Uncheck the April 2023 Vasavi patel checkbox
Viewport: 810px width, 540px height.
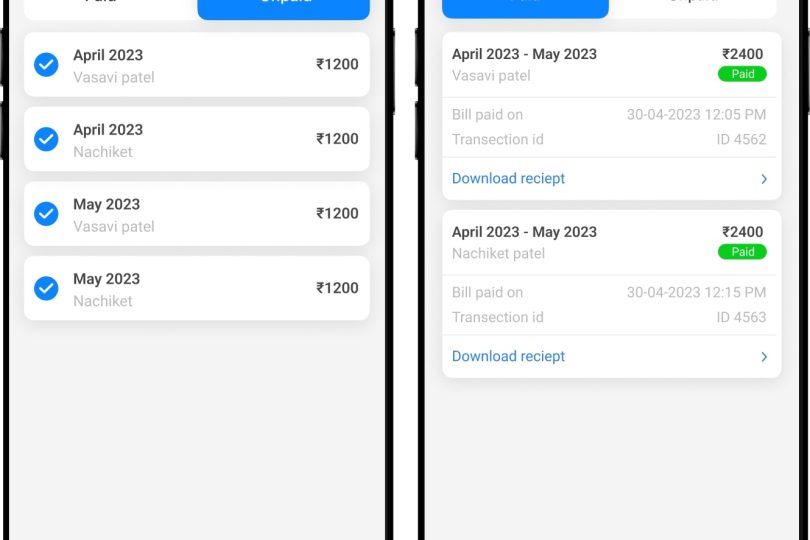(46, 65)
